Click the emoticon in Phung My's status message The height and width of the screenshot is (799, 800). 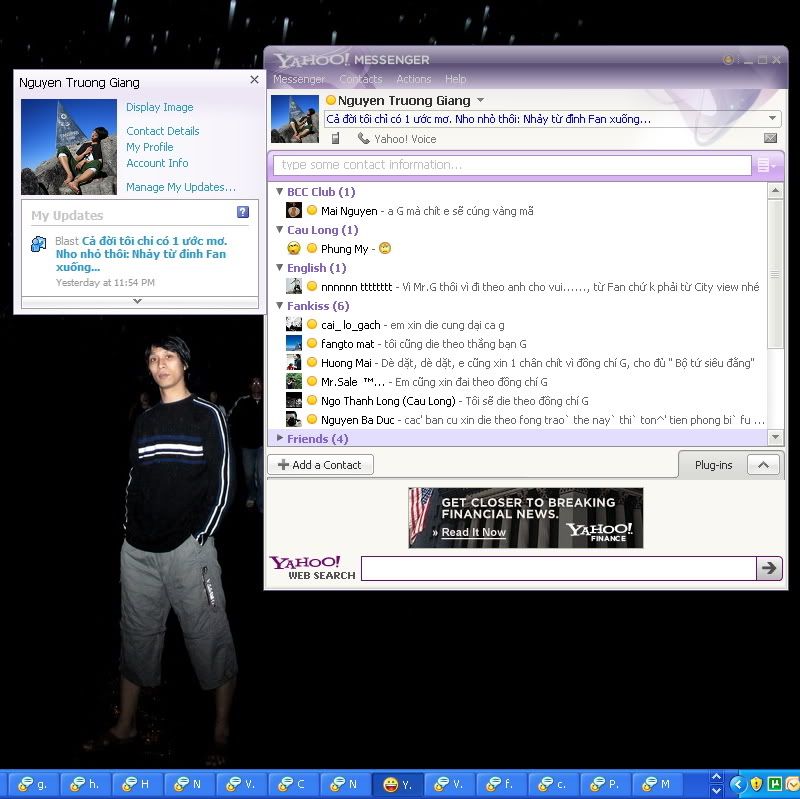(x=385, y=248)
